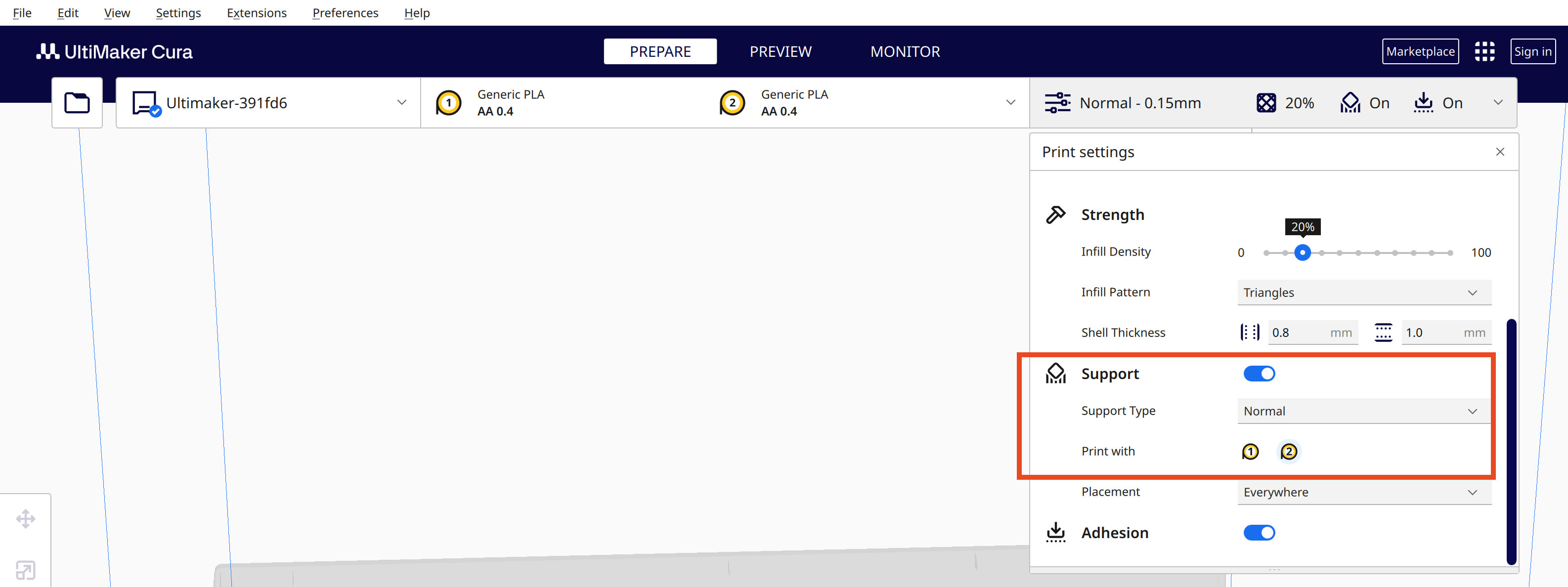Viewport: 1568px width, 587px height.
Task: Click the Shell Thickness label
Action: coord(1123,333)
